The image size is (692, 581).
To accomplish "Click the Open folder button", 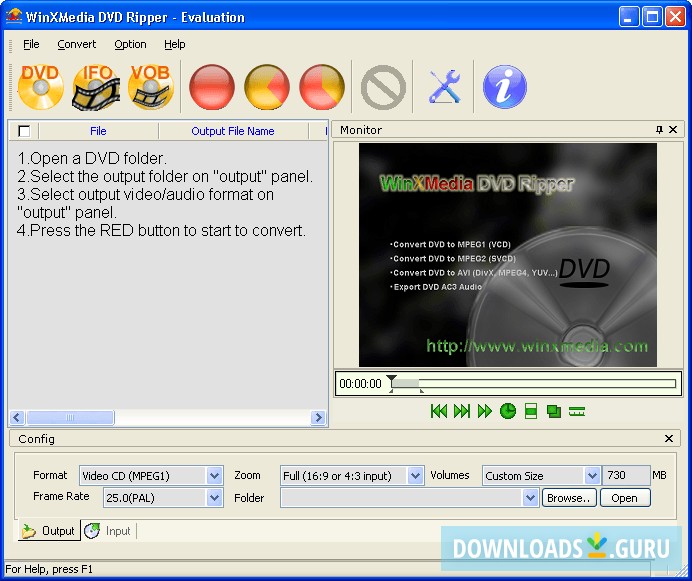I will point(624,498).
